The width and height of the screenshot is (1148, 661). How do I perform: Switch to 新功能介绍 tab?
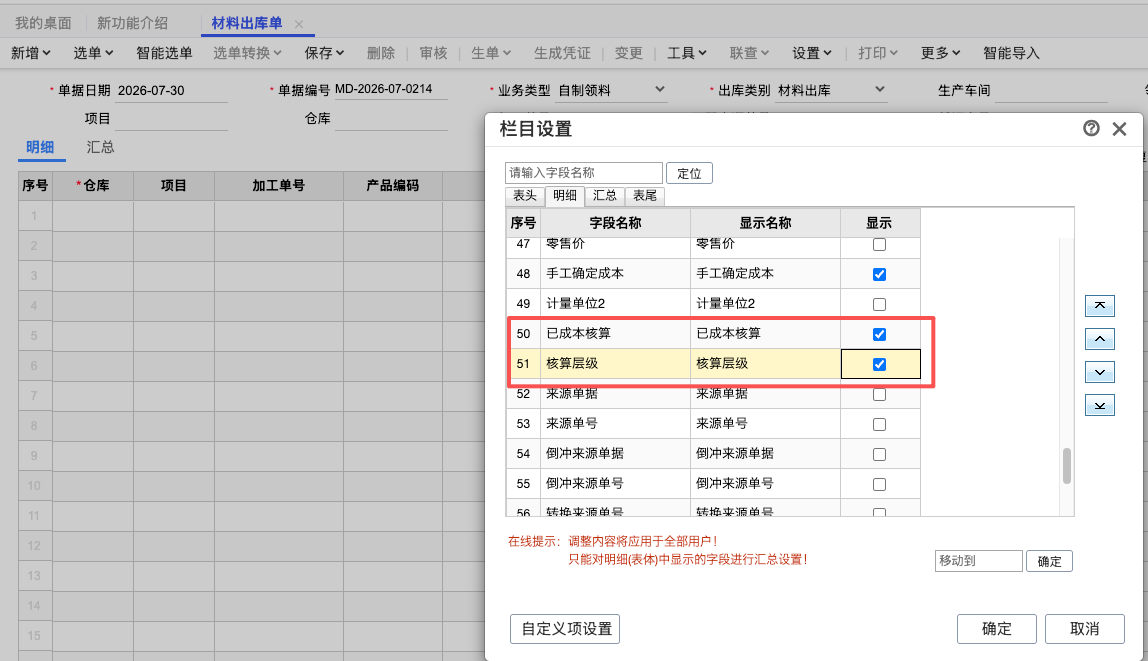click(133, 23)
